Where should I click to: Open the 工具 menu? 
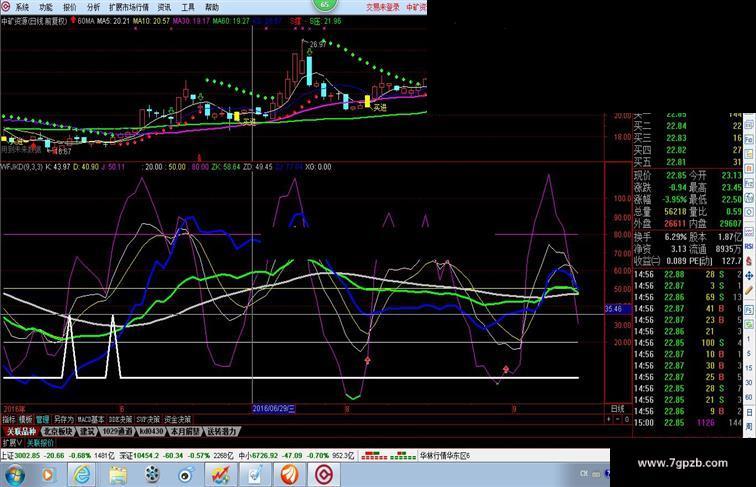188,7
